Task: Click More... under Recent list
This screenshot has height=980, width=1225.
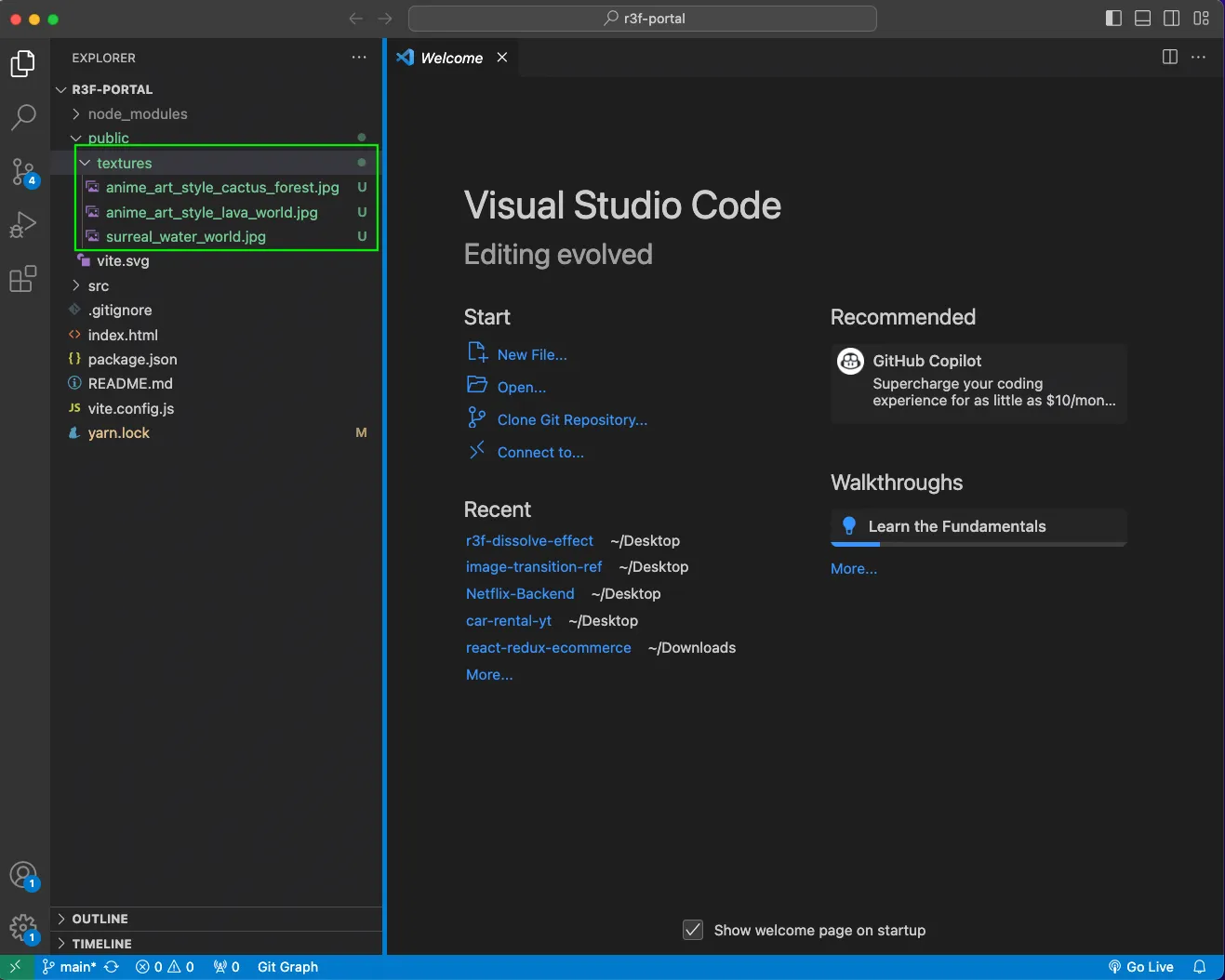Action: 489,674
